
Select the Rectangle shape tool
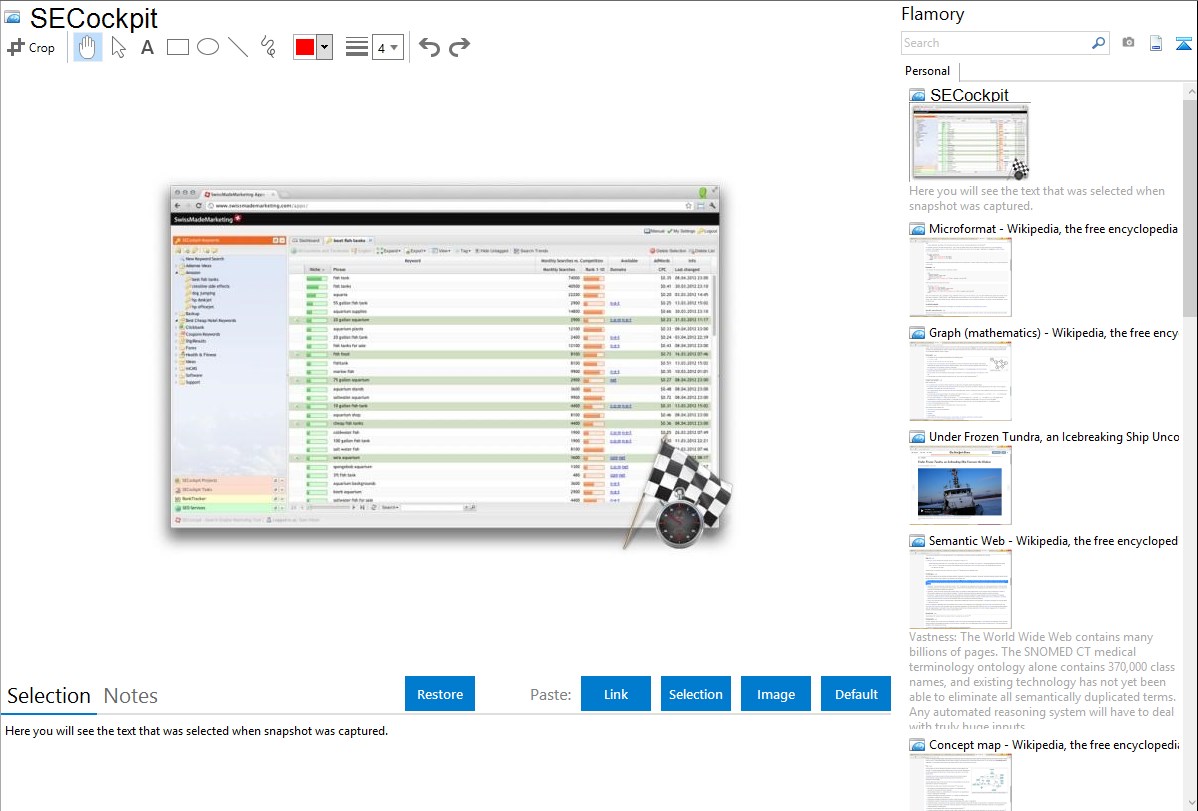tap(177, 47)
